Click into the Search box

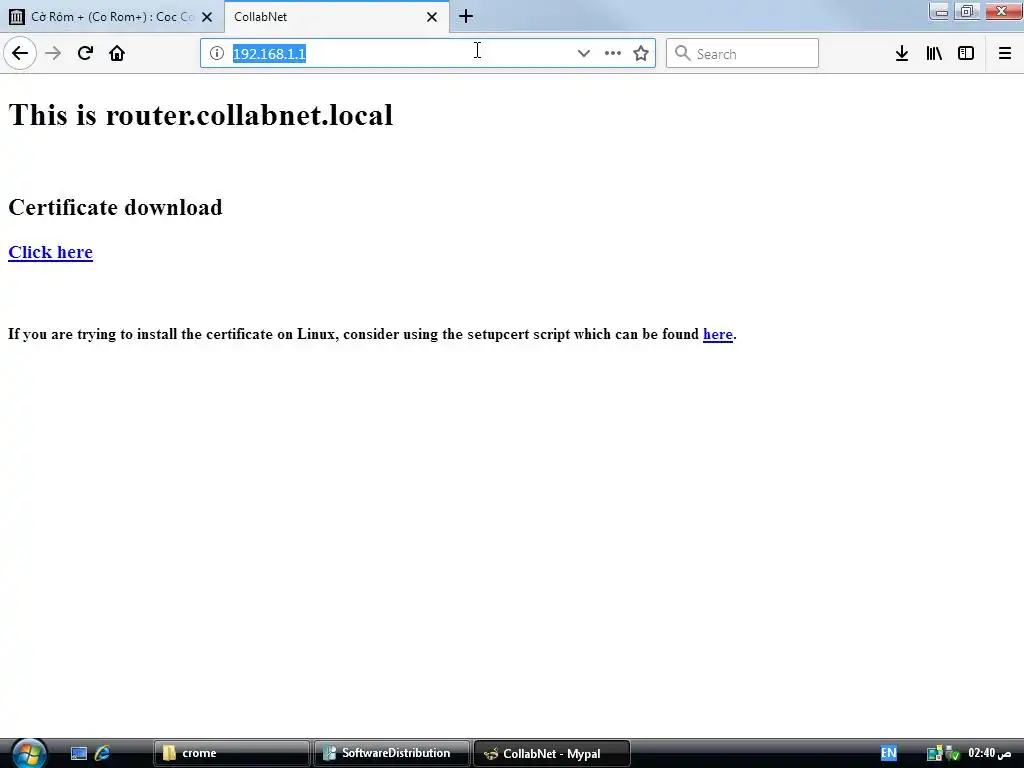click(742, 54)
